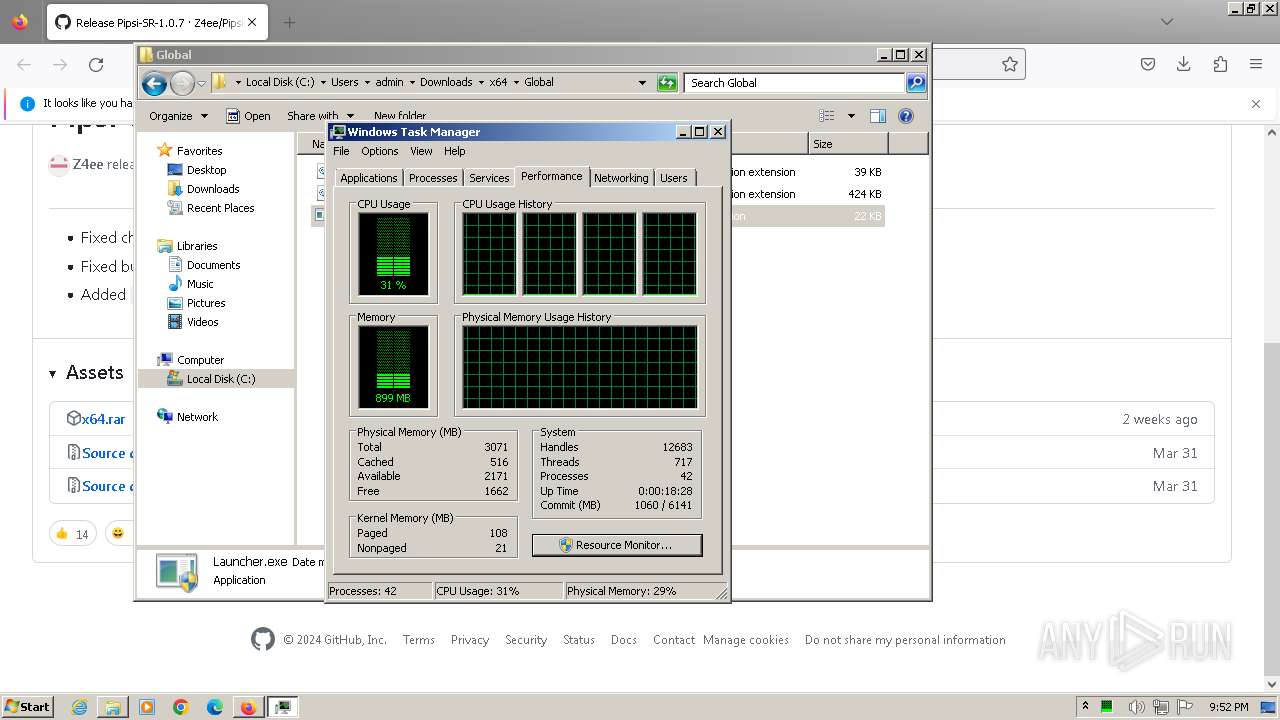Open Task Manager File menu
The height and width of the screenshot is (720, 1280).
(341, 151)
